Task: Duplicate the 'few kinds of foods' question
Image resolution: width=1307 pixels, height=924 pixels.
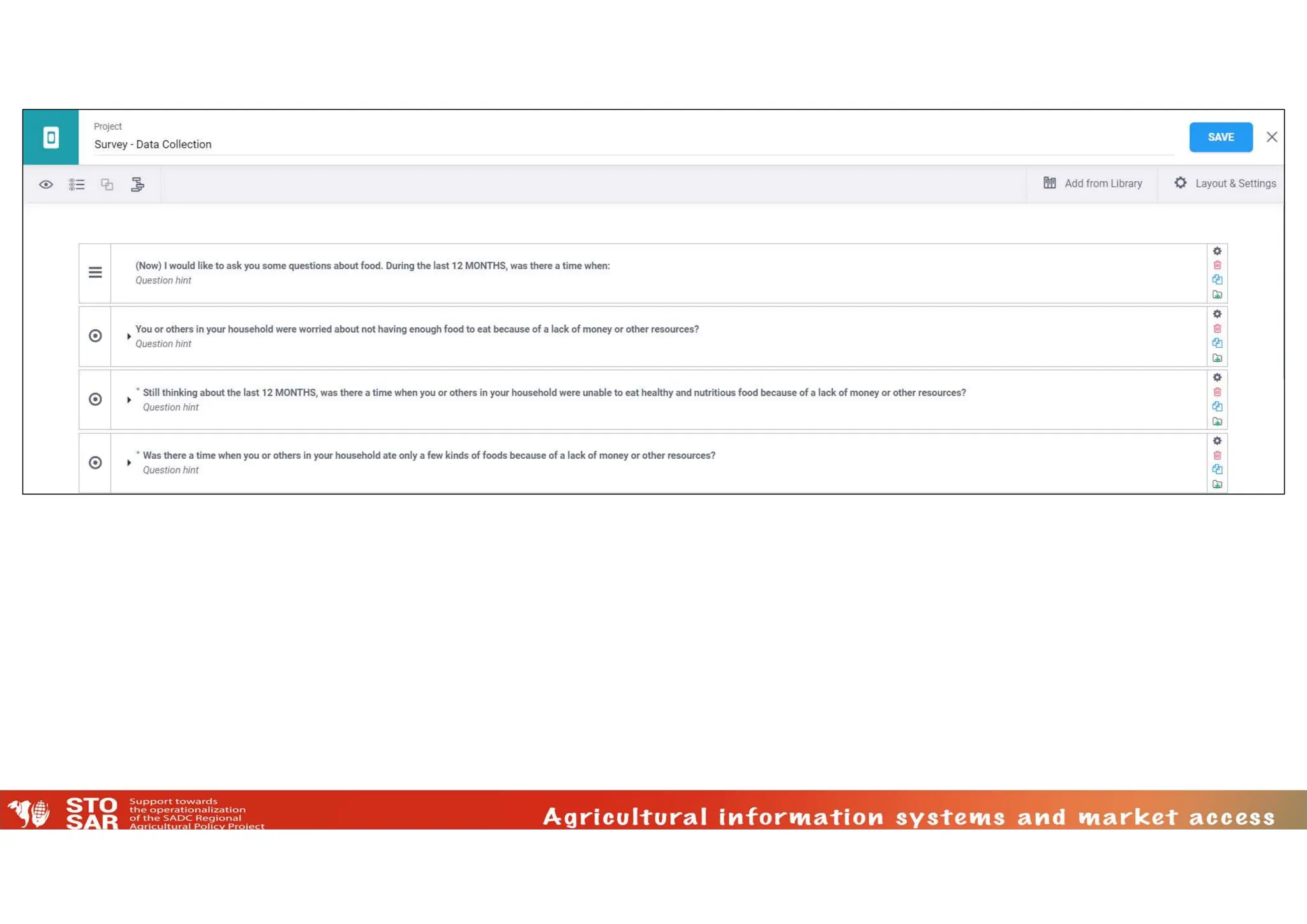Action: pyautogui.click(x=1217, y=470)
